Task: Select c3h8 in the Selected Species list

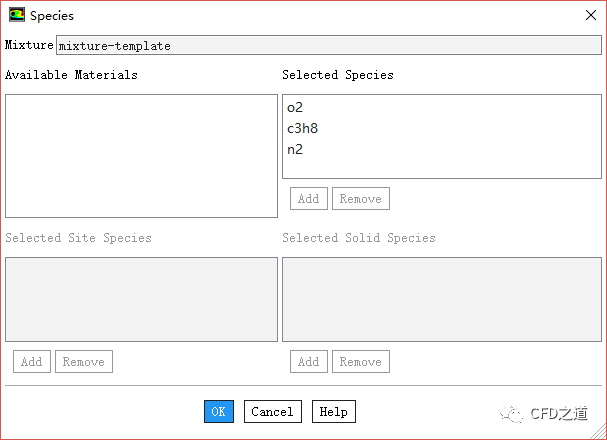Action: 302,129
